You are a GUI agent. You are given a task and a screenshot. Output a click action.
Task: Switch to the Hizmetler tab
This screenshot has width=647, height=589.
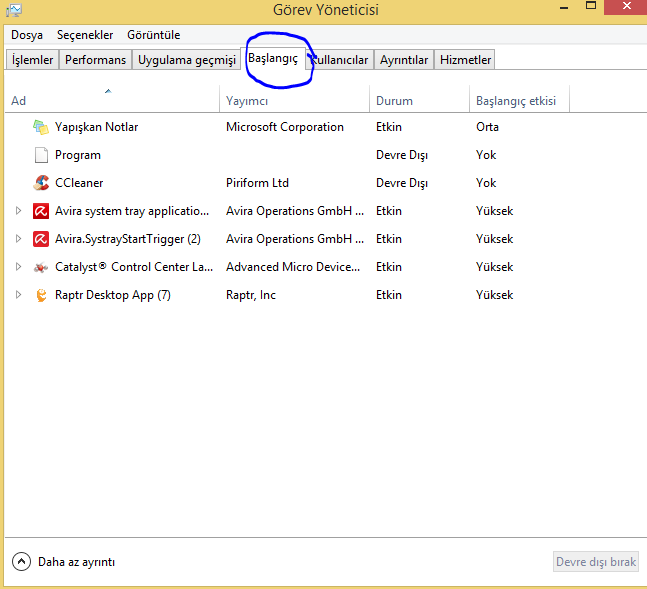click(465, 60)
